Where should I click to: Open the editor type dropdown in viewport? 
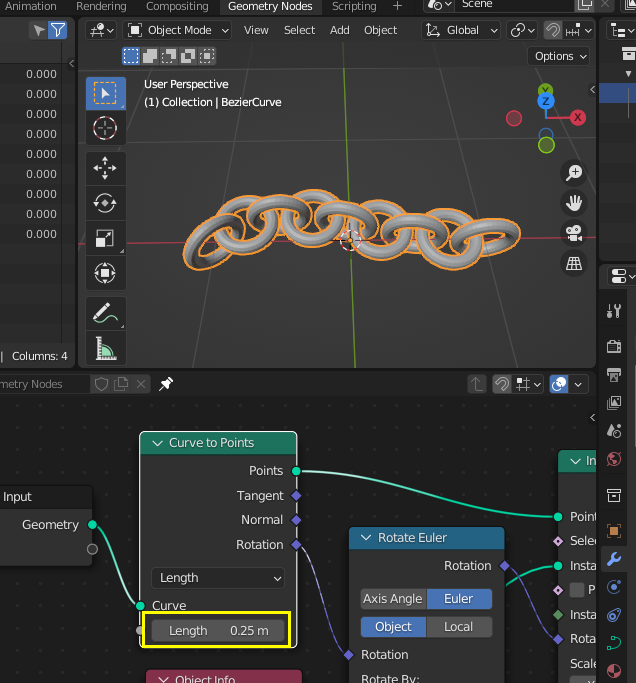pos(101,30)
